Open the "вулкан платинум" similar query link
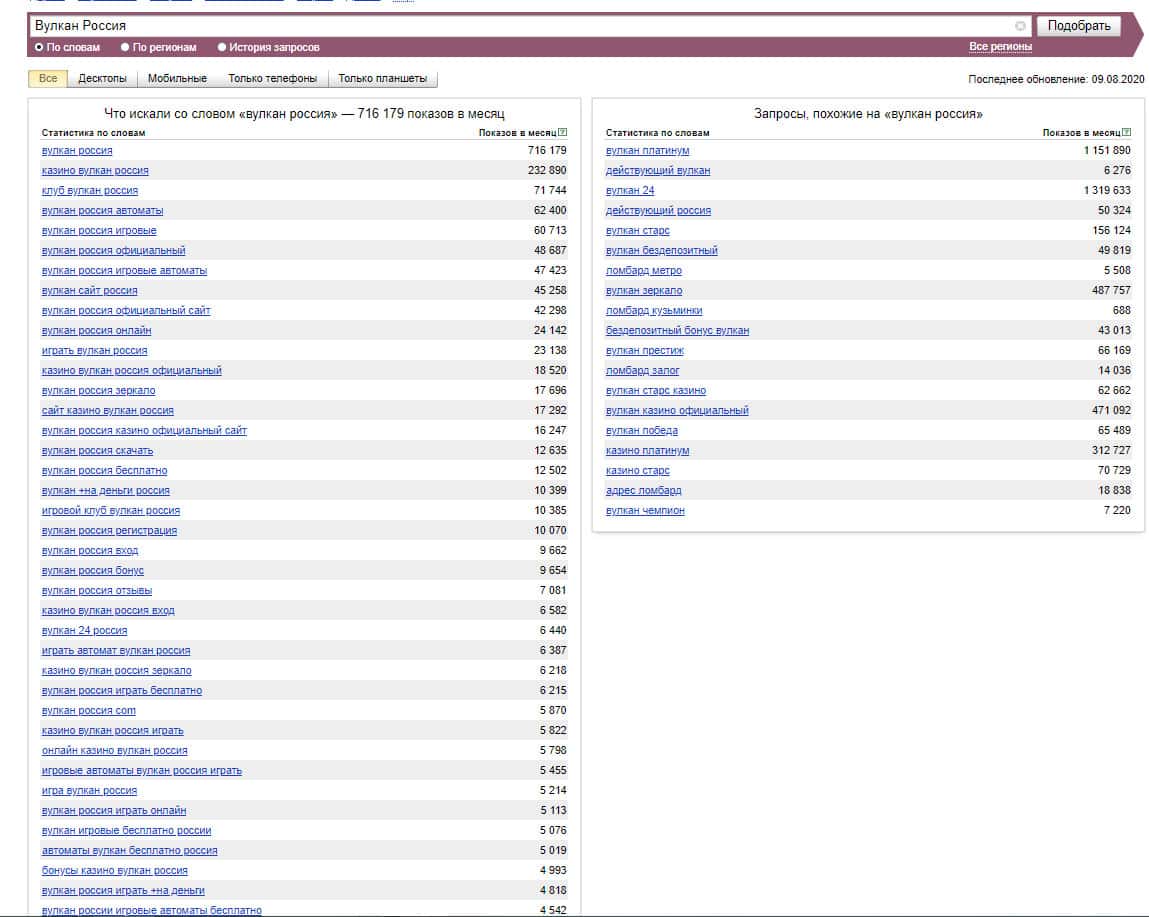Image resolution: width=1149 pixels, height=917 pixels. [647, 151]
